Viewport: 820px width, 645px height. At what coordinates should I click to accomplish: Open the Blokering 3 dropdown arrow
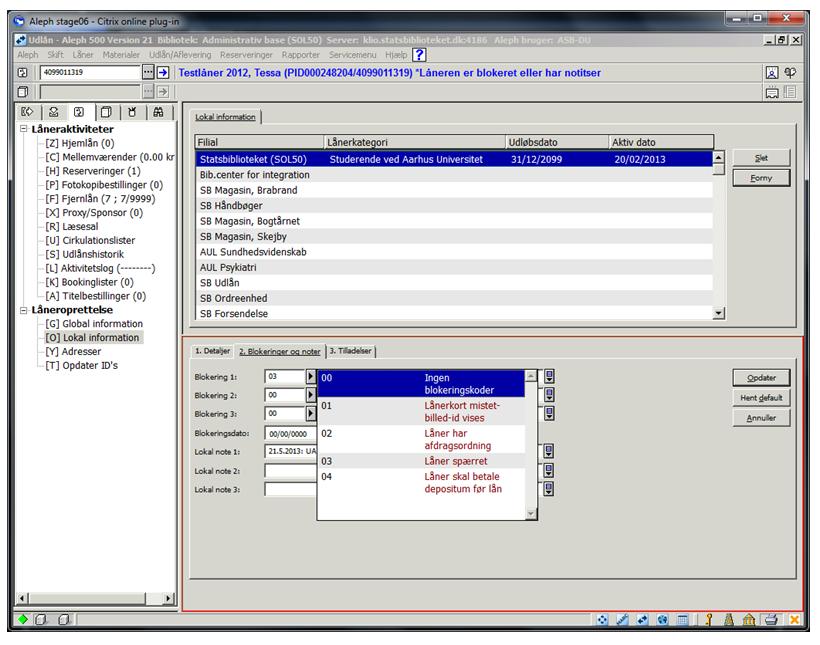tap(310, 413)
